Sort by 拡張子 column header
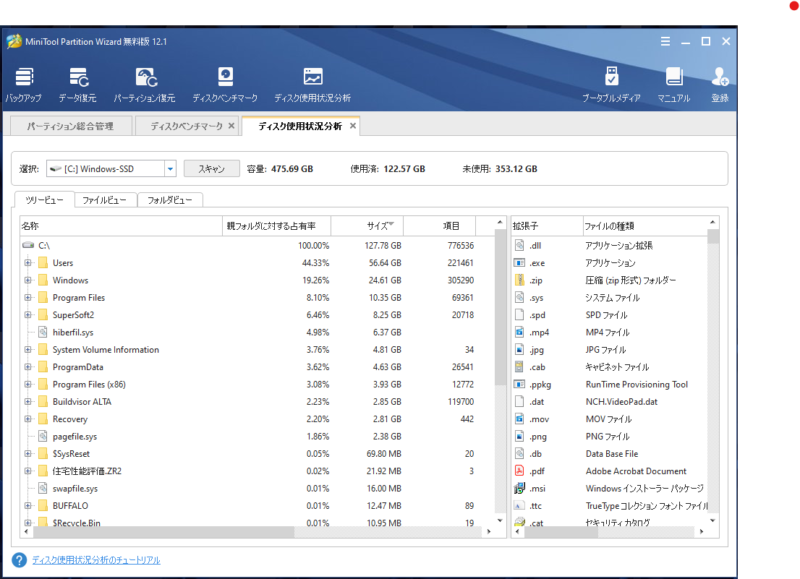The height and width of the screenshot is (579, 800). [x=547, y=225]
